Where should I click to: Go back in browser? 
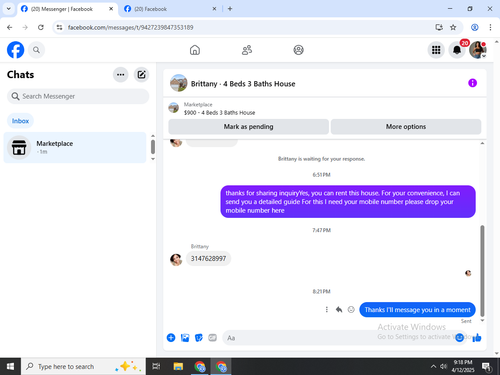coord(10,27)
